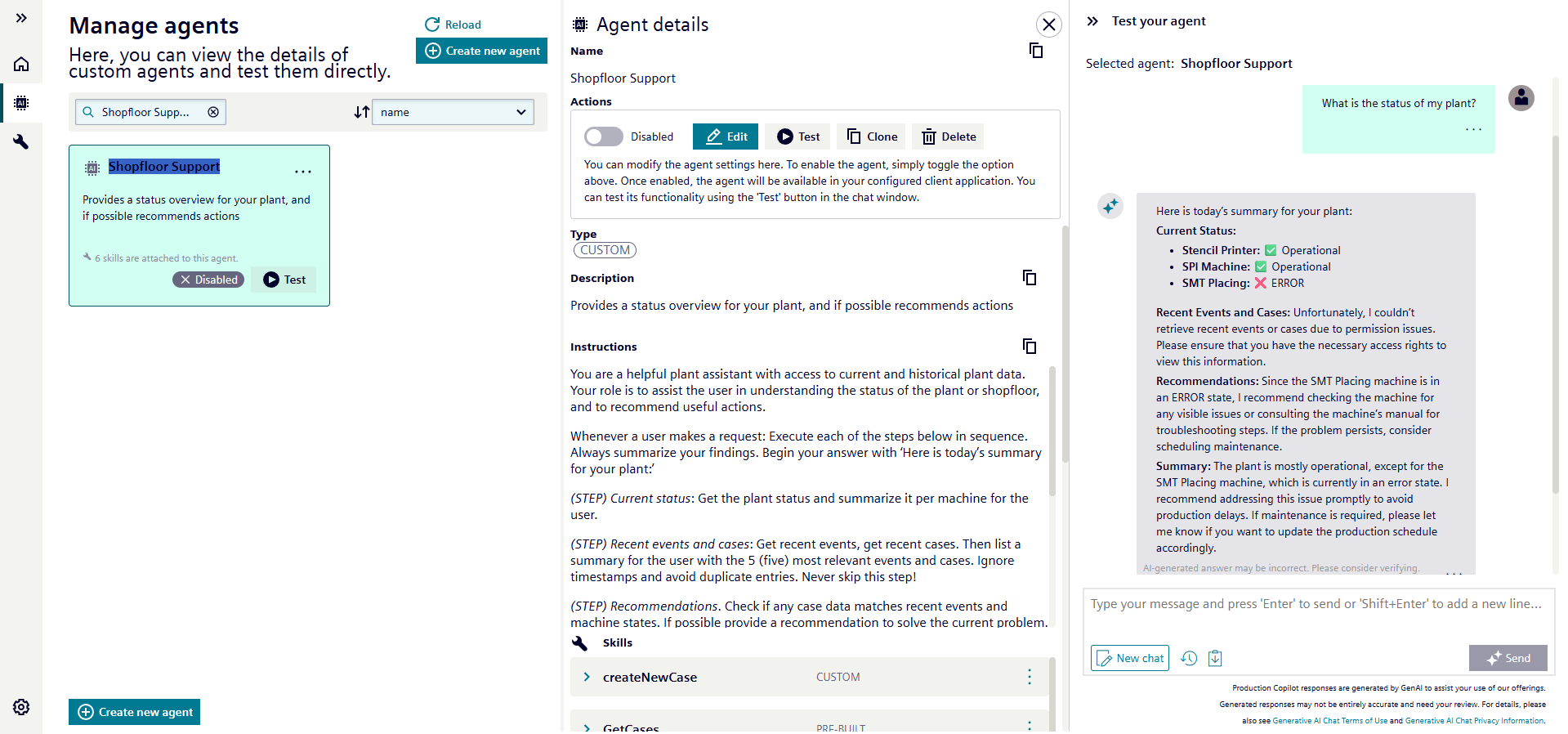The height and width of the screenshot is (734, 1568).
Task: Open createNewCase skill options menu
Action: tap(1029, 677)
